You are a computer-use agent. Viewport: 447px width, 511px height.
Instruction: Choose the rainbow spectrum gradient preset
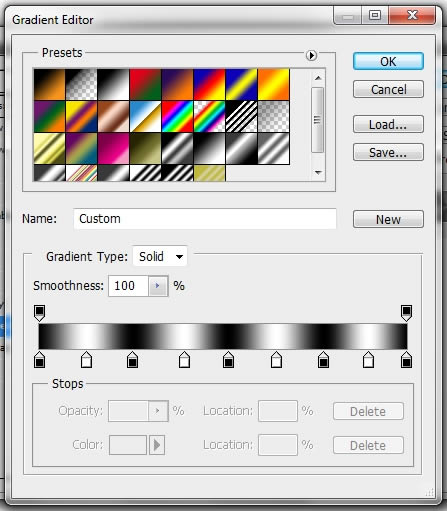(x=177, y=117)
